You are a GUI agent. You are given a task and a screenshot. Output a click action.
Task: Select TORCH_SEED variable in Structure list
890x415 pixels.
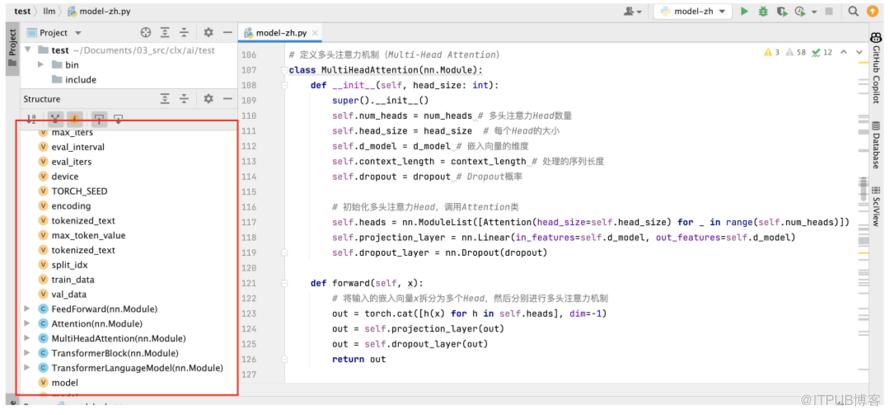click(x=79, y=190)
